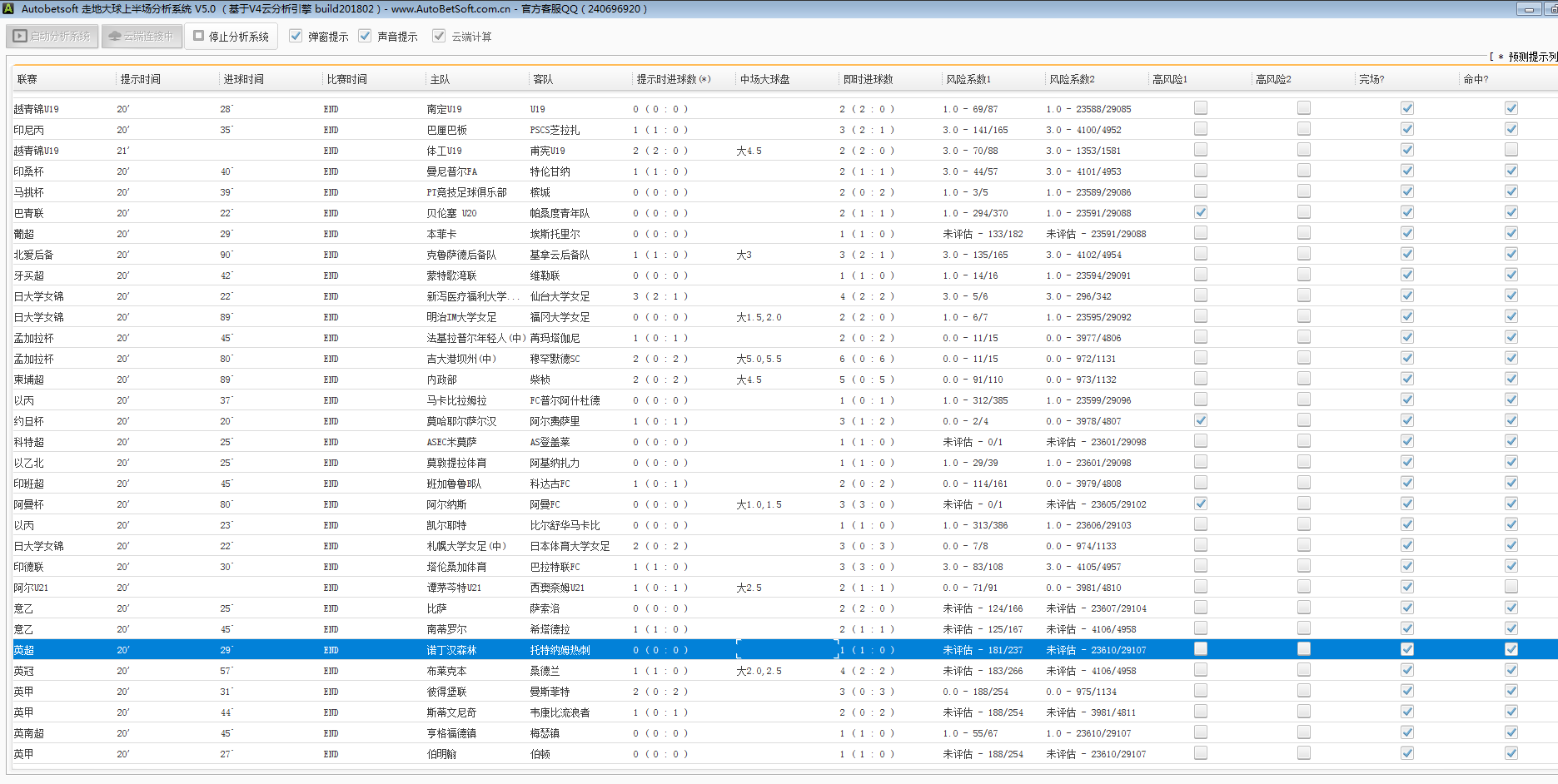Select the 主队 column header
1558x784 pixels.
pos(440,80)
